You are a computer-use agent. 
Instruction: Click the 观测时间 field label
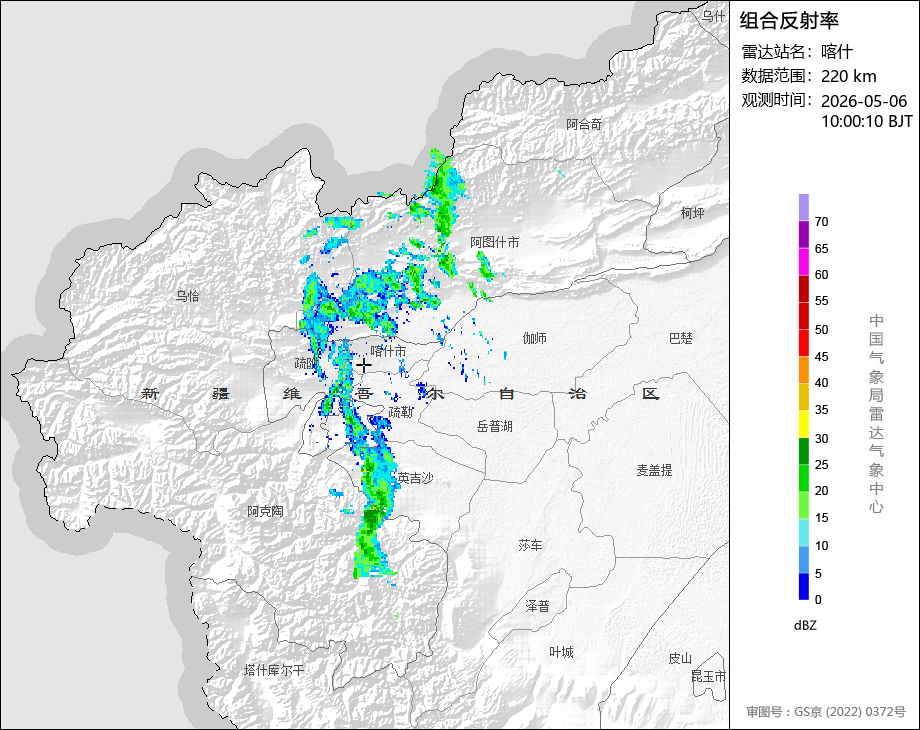(x=776, y=100)
